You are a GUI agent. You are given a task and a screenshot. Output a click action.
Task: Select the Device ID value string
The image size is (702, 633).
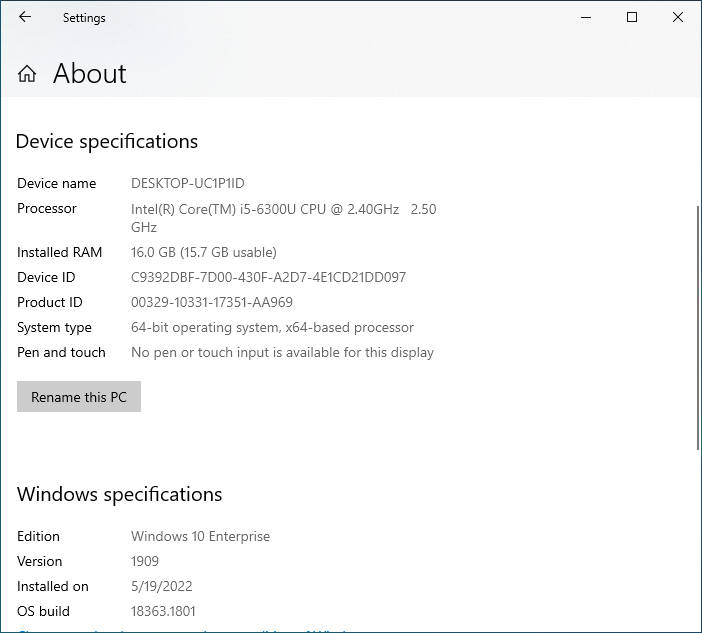(268, 277)
